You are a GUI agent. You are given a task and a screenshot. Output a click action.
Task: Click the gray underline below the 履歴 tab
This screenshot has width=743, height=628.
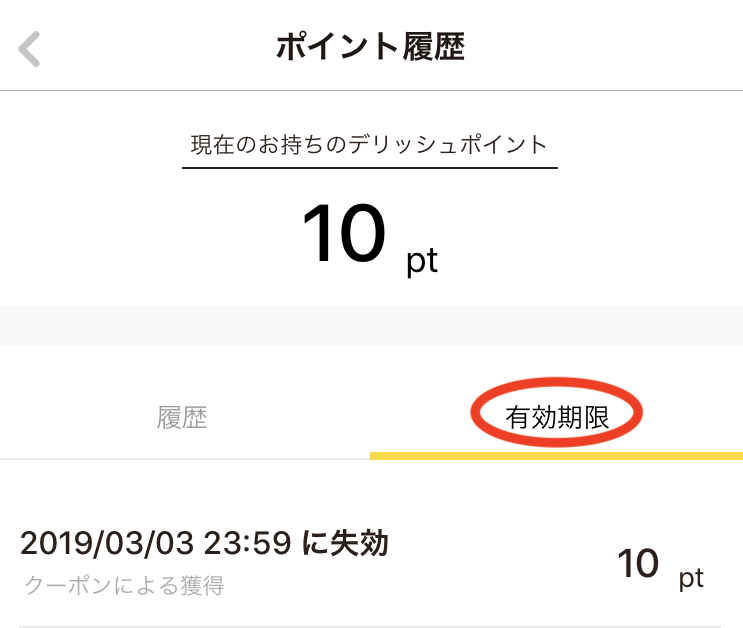pyautogui.click(x=185, y=459)
